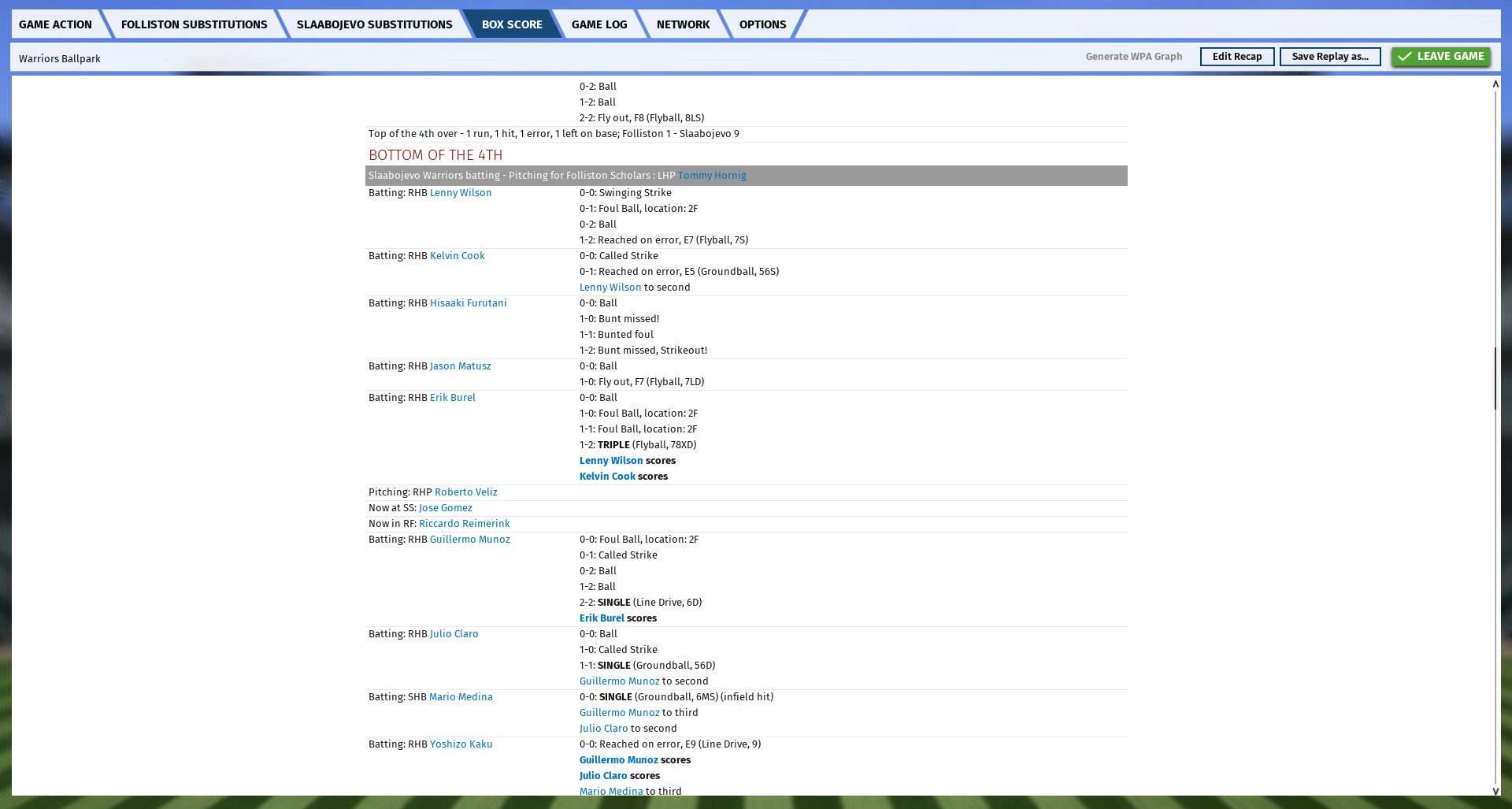Click Generate WPA Graph

click(1133, 57)
